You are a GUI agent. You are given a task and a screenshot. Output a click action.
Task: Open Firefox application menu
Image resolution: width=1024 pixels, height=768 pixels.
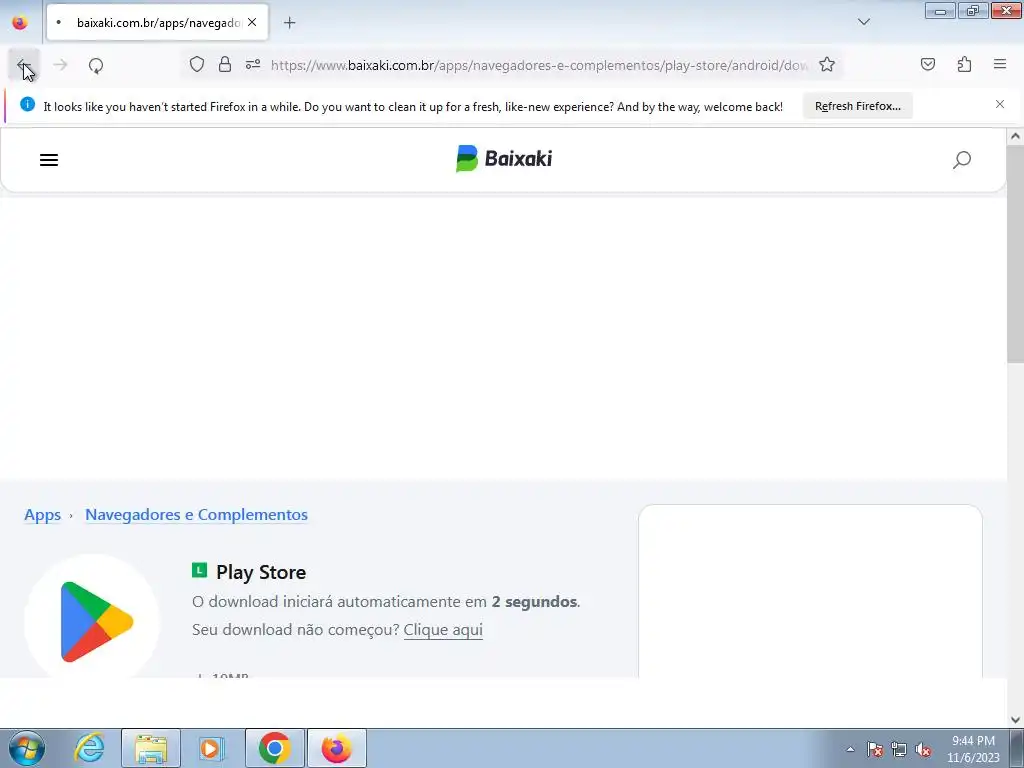[x=1000, y=64]
